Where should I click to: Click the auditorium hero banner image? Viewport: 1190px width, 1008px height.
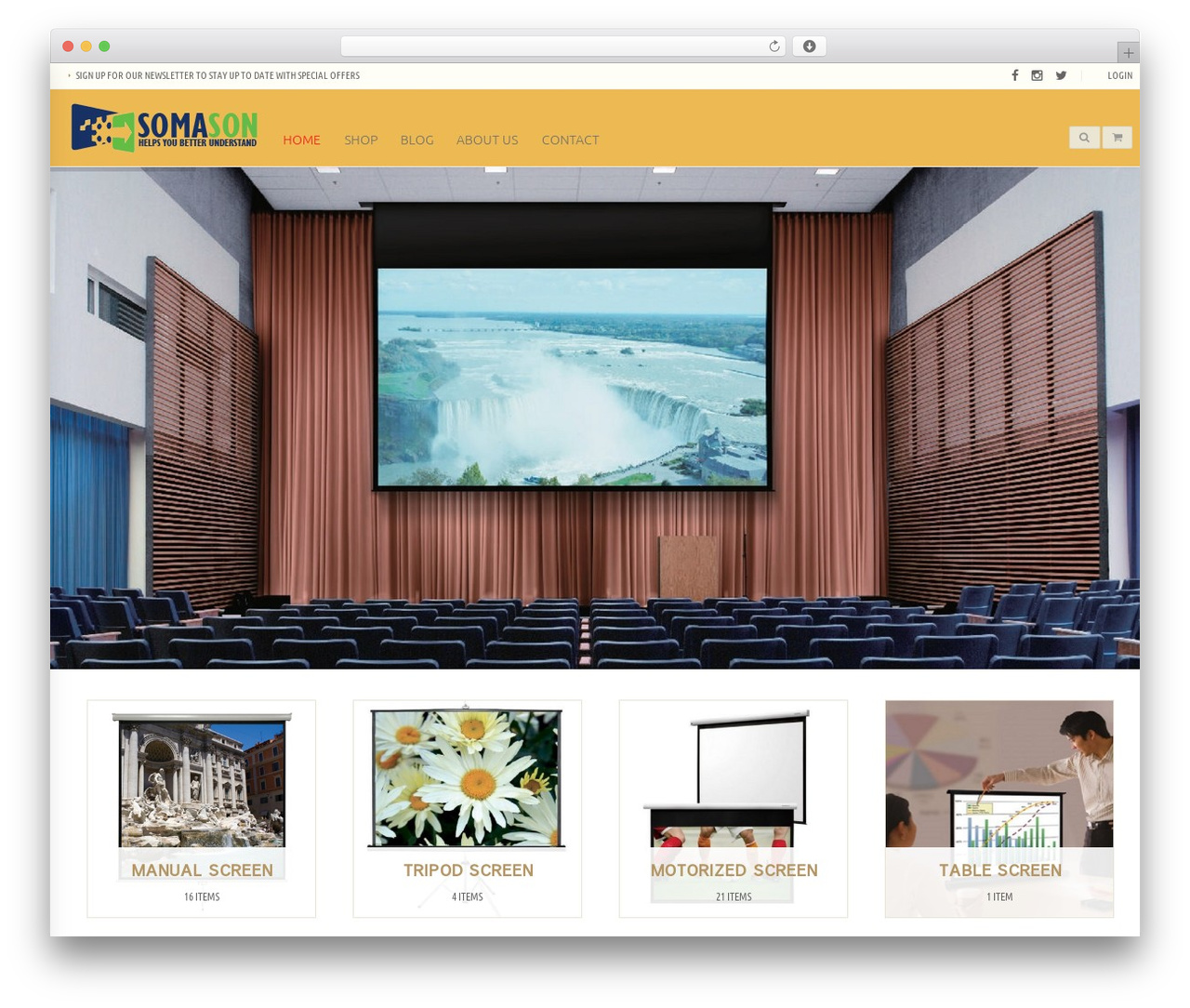coord(595,418)
